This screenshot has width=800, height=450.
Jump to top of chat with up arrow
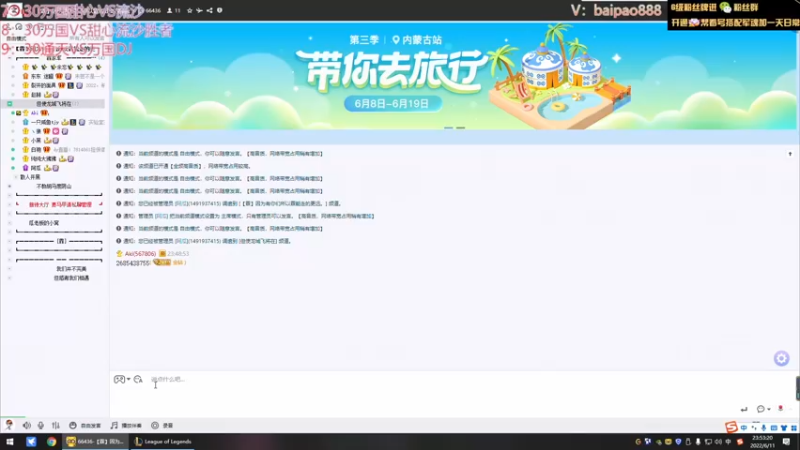[x=790, y=154]
